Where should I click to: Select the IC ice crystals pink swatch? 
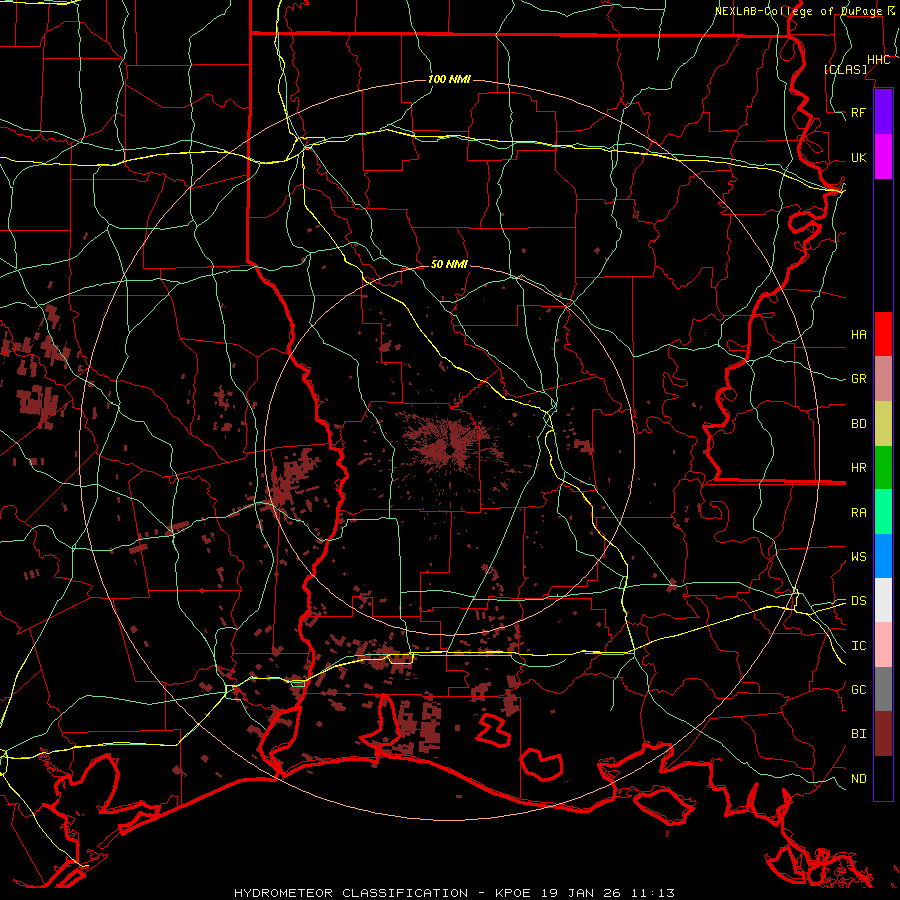(x=883, y=645)
